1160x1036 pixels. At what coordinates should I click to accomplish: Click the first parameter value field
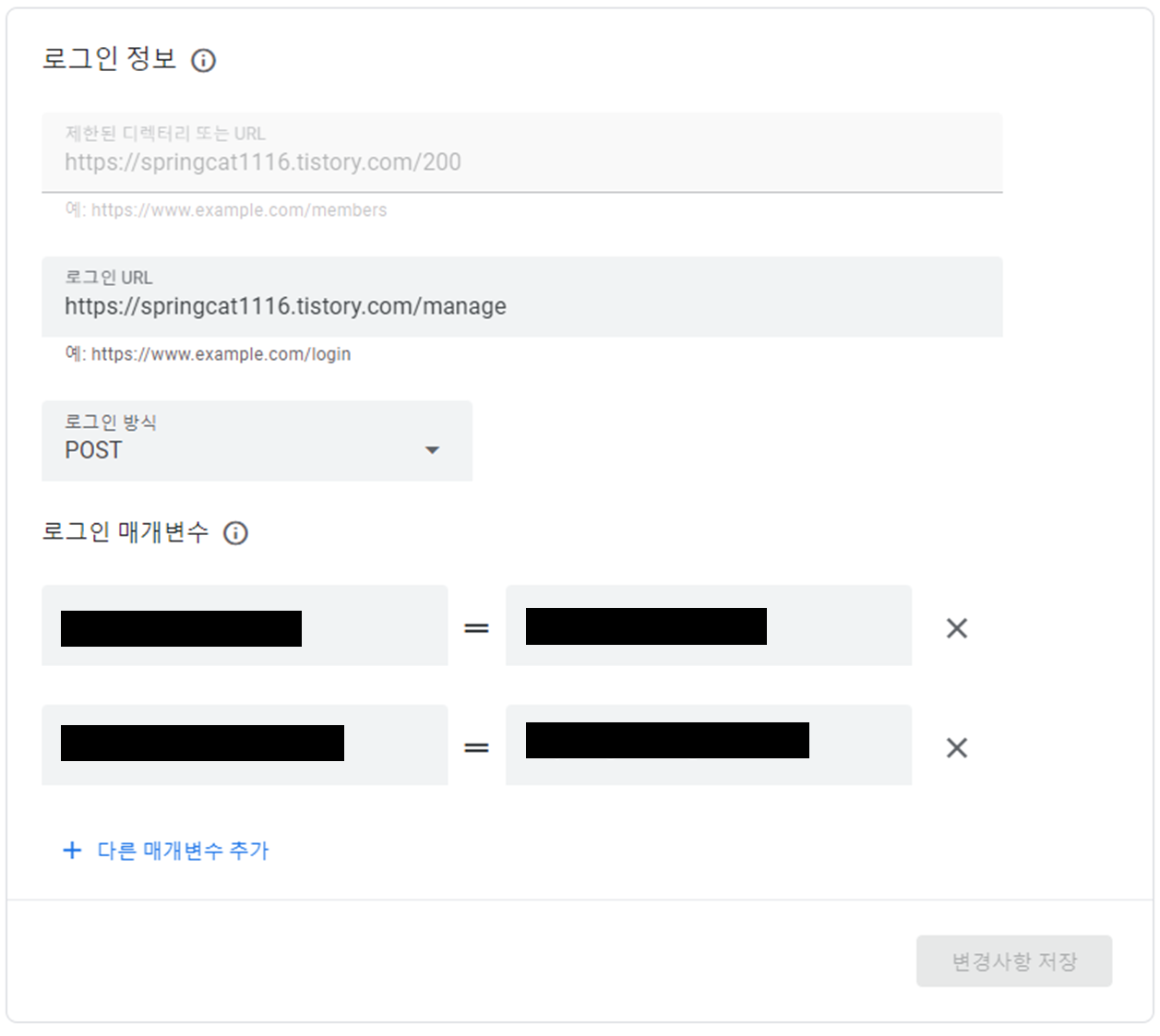point(708,626)
